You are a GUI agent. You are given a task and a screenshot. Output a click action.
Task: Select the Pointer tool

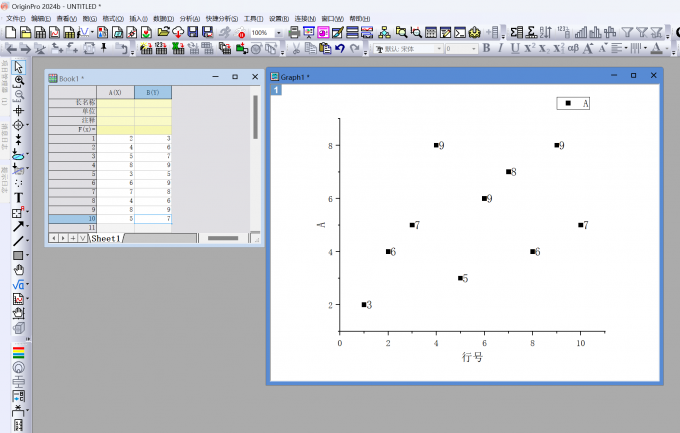pyautogui.click(x=18, y=66)
